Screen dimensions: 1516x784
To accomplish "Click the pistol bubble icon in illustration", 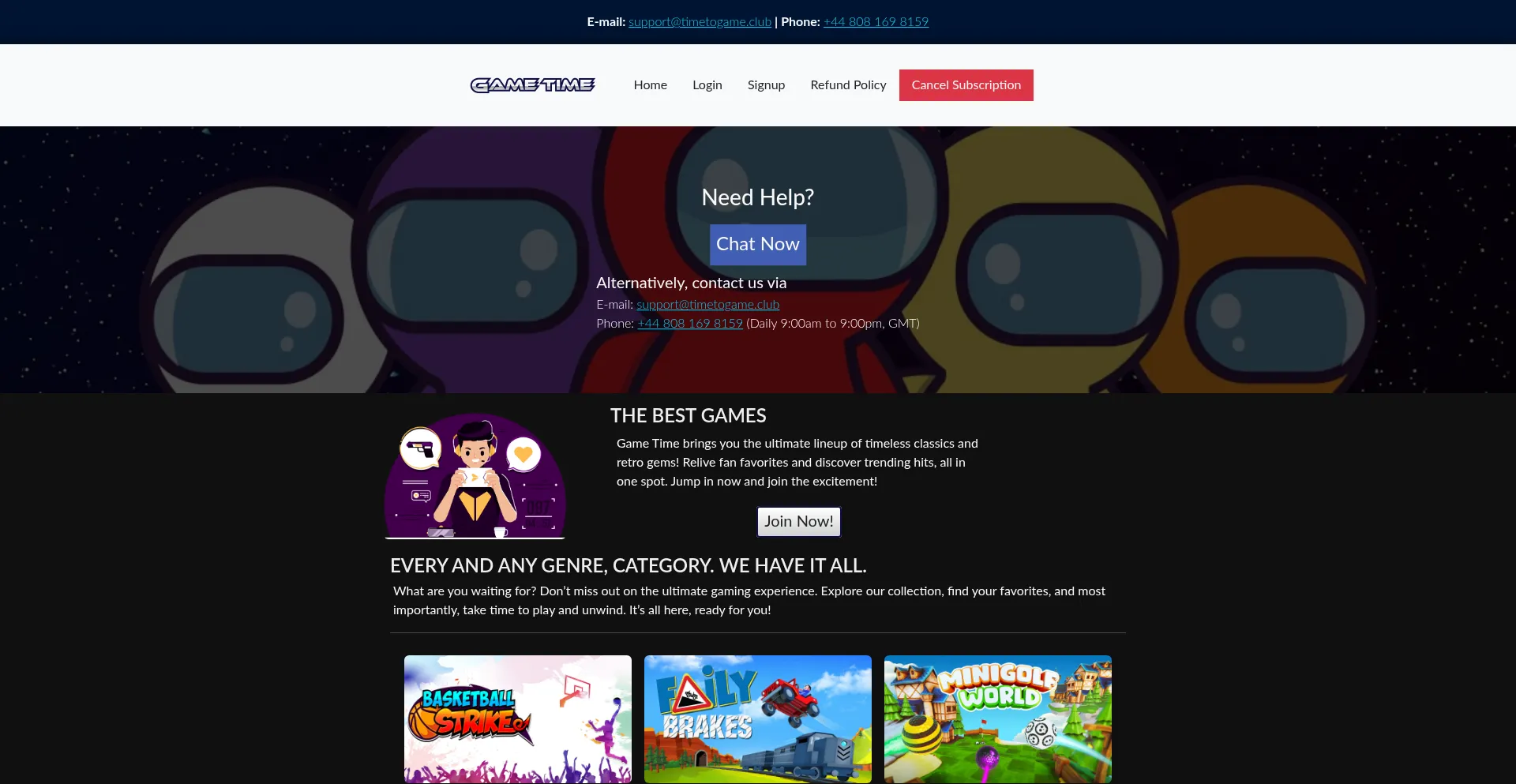I will click(x=421, y=449).
